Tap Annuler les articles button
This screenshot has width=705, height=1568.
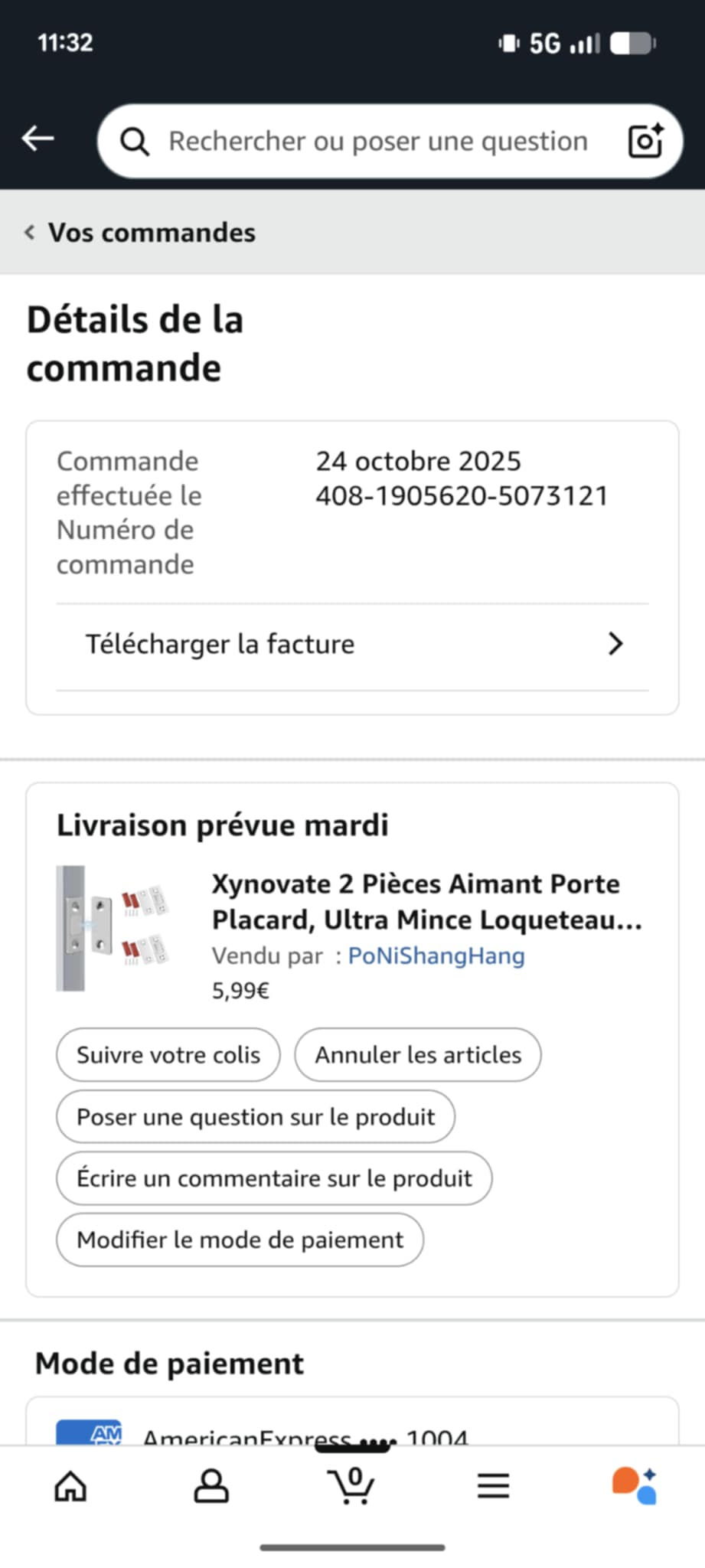point(418,1055)
